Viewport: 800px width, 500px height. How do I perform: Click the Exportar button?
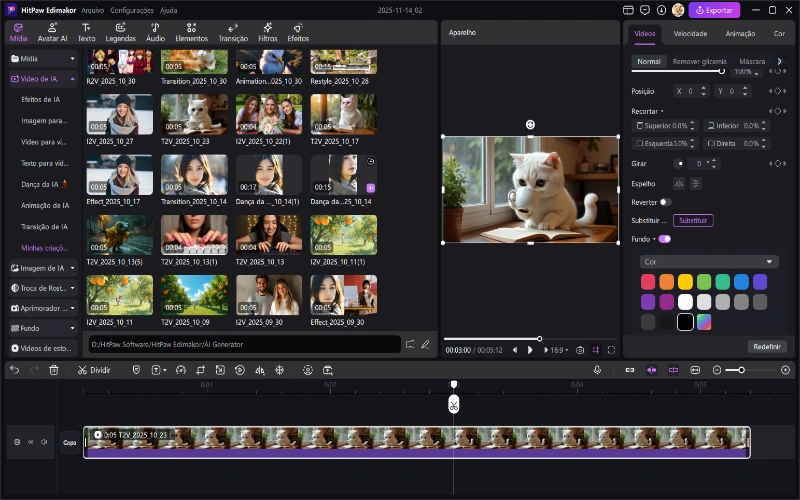tap(714, 10)
